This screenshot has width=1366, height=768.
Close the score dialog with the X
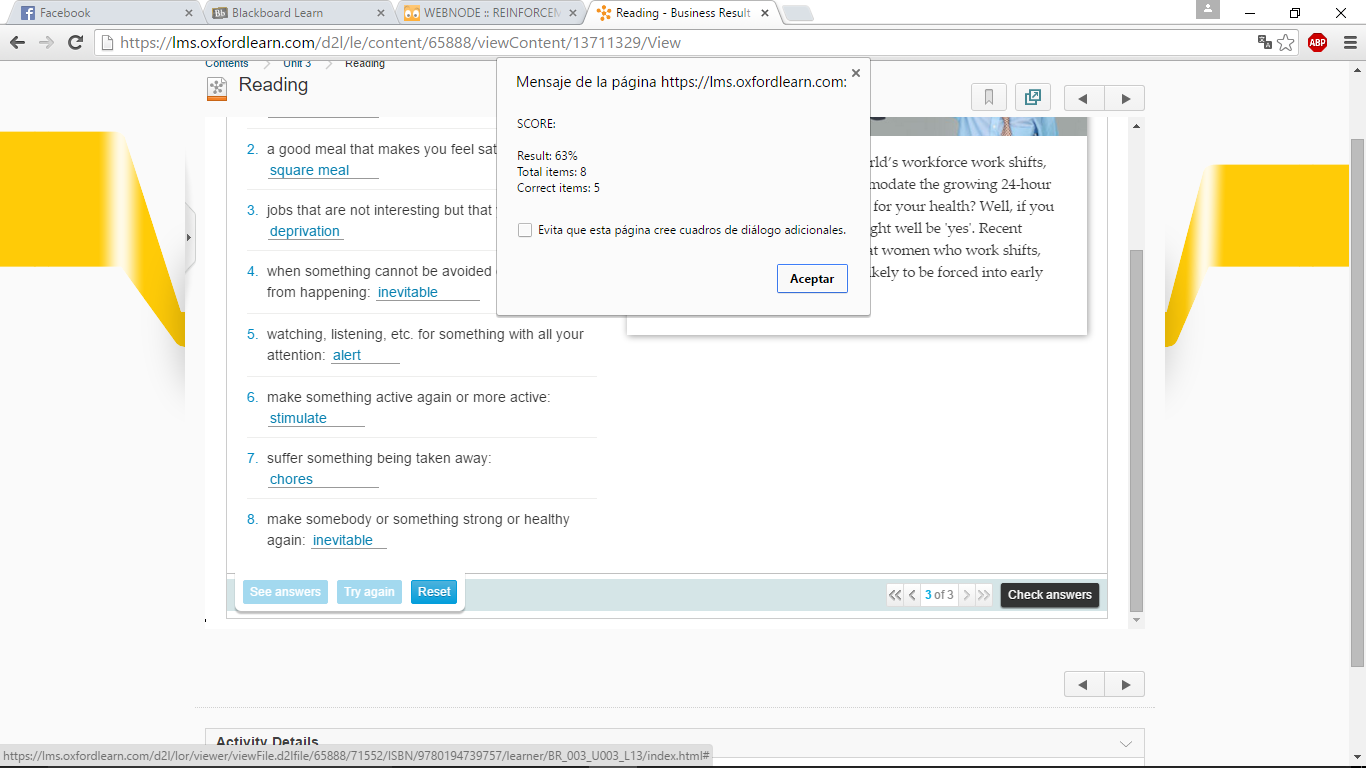855,73
